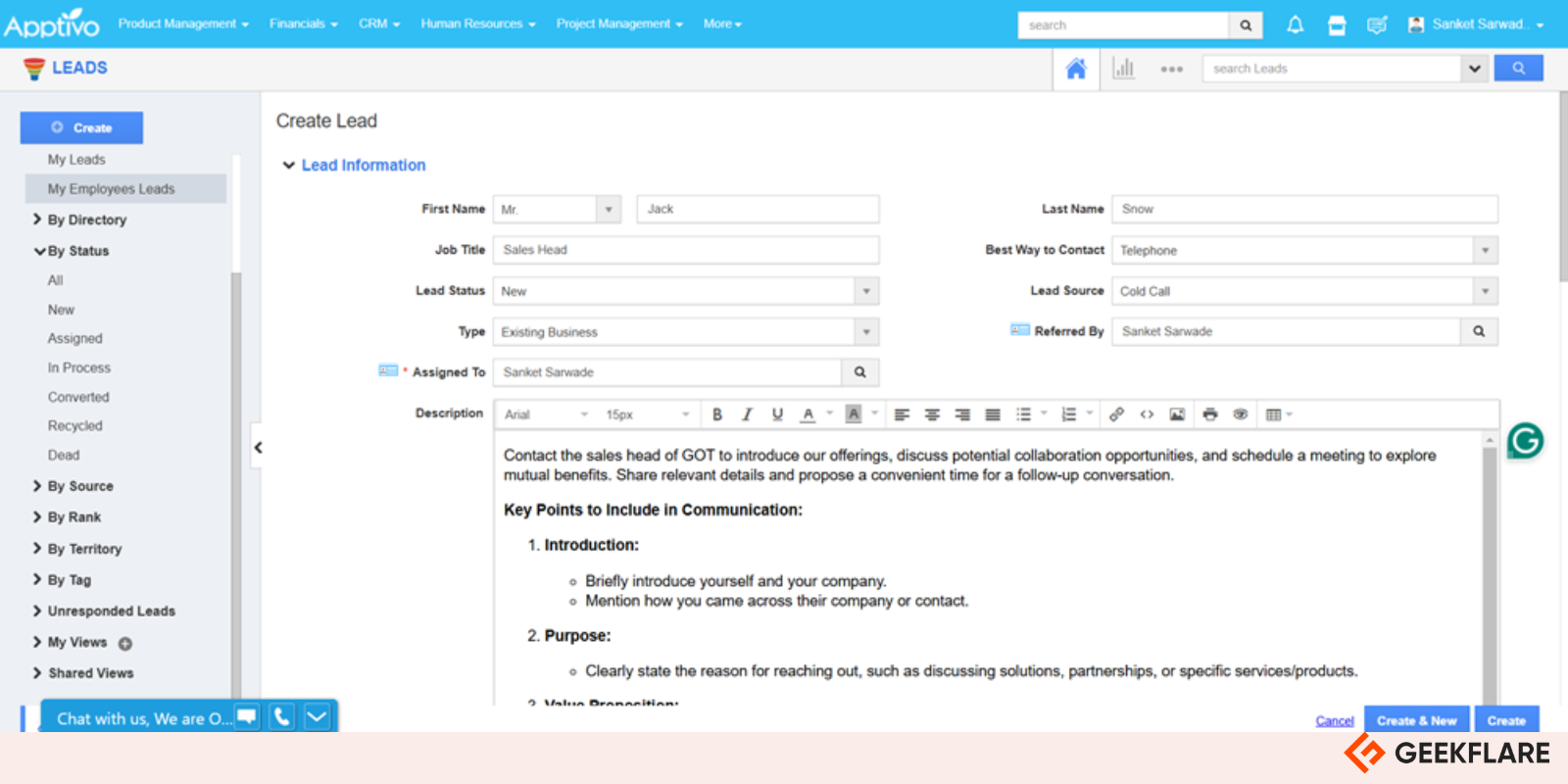
Task: Go to Leads home icon
Action: pyautogui.click(x=1076, y=69)
